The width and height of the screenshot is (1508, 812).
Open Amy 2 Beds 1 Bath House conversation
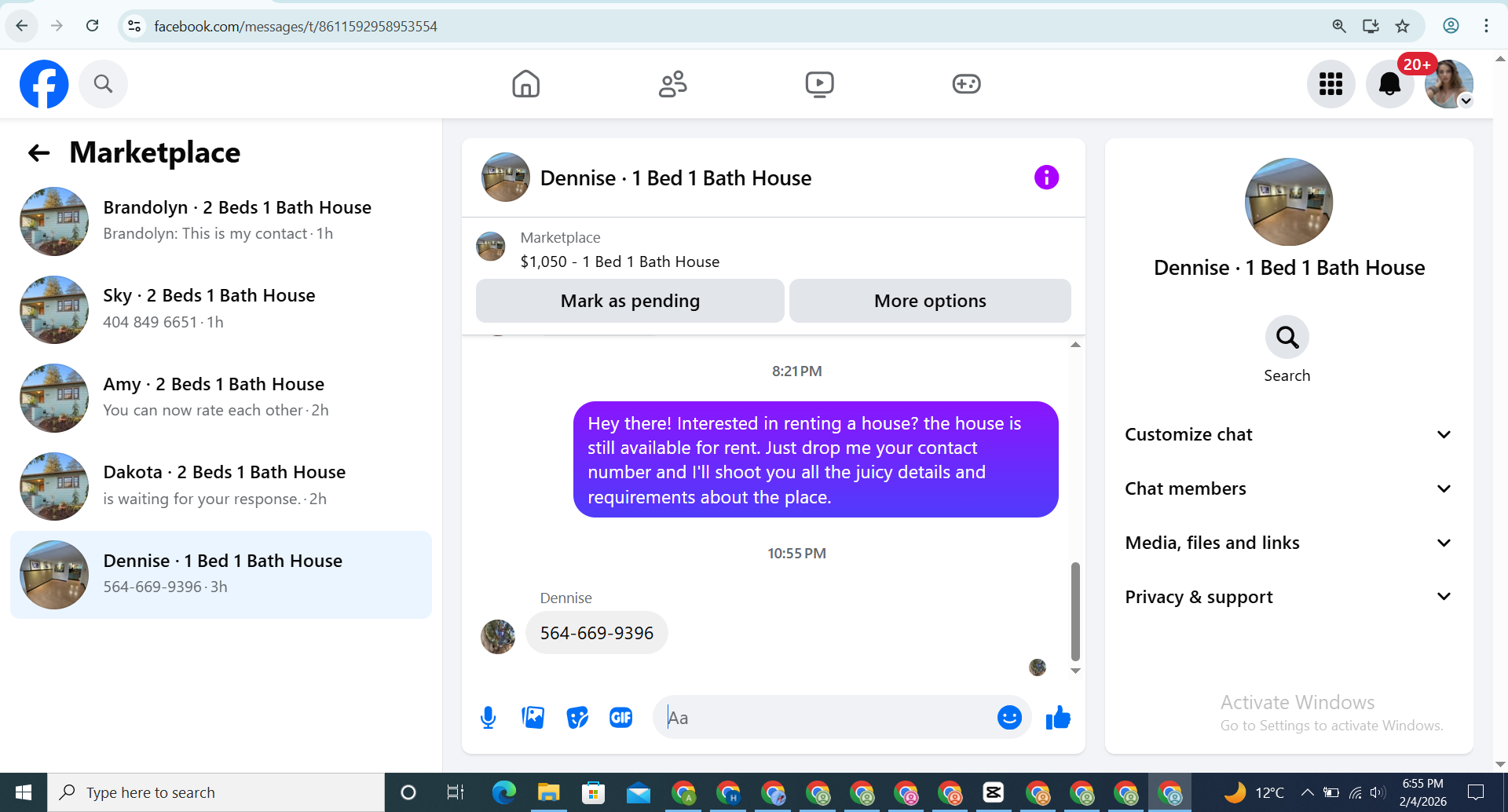[221, 398]
